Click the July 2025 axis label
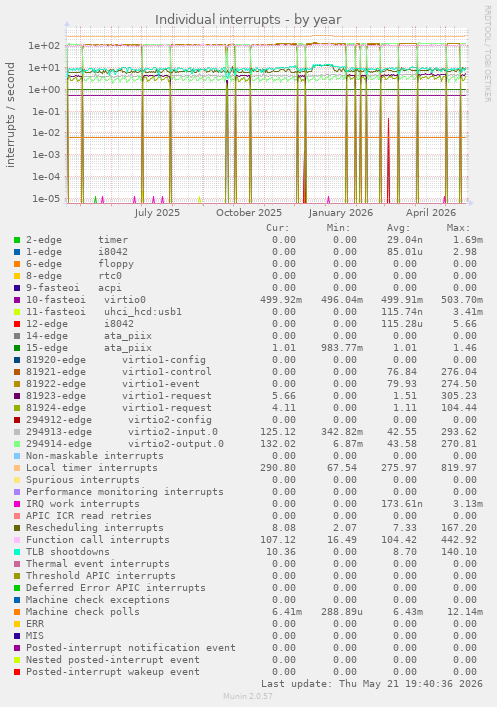This screenshot has width=497, height=707. [x=157, y=213]
